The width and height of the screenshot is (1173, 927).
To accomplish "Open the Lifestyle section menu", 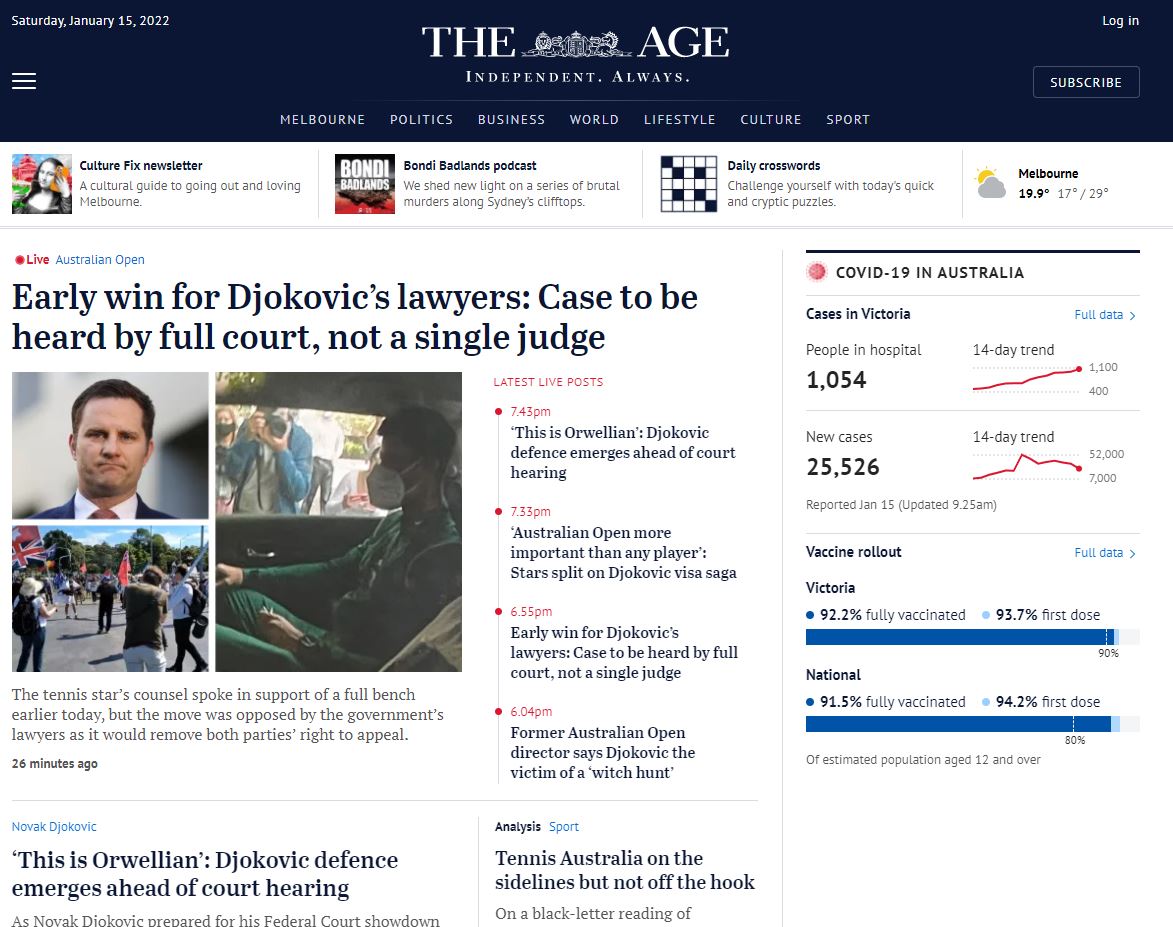I will (679, 119).
